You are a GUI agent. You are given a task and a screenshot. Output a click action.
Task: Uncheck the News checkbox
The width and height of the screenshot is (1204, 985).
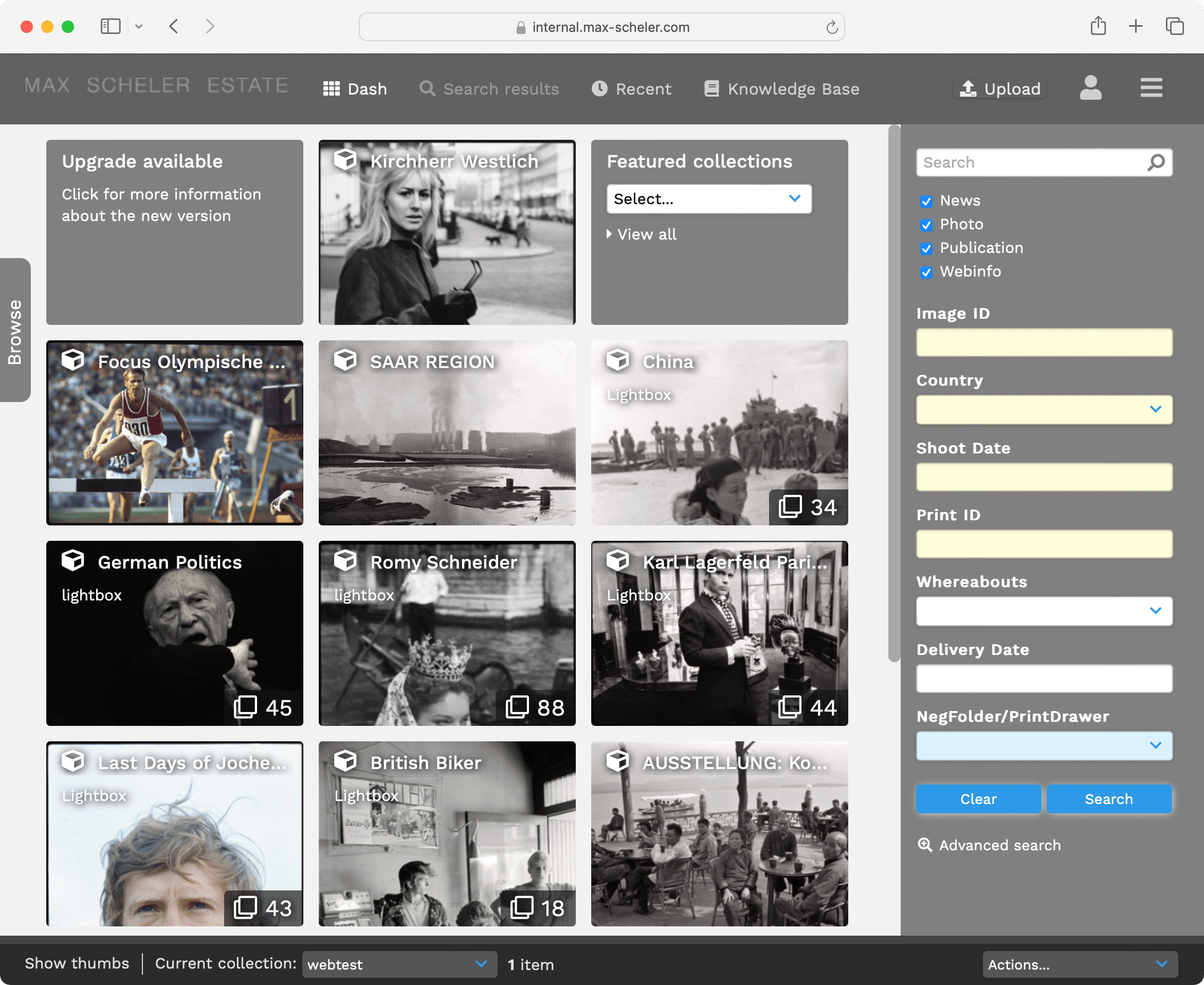[x=926, y=202]
